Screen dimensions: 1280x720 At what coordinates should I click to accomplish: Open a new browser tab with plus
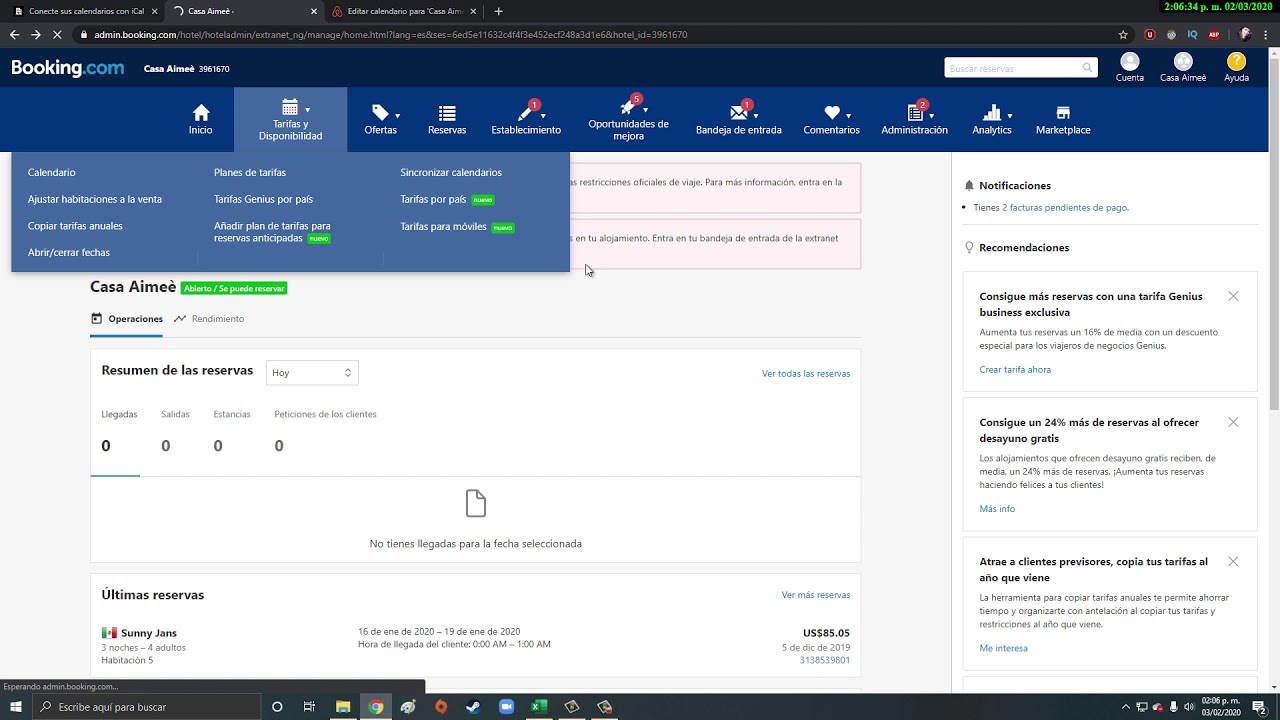[498, 11]
